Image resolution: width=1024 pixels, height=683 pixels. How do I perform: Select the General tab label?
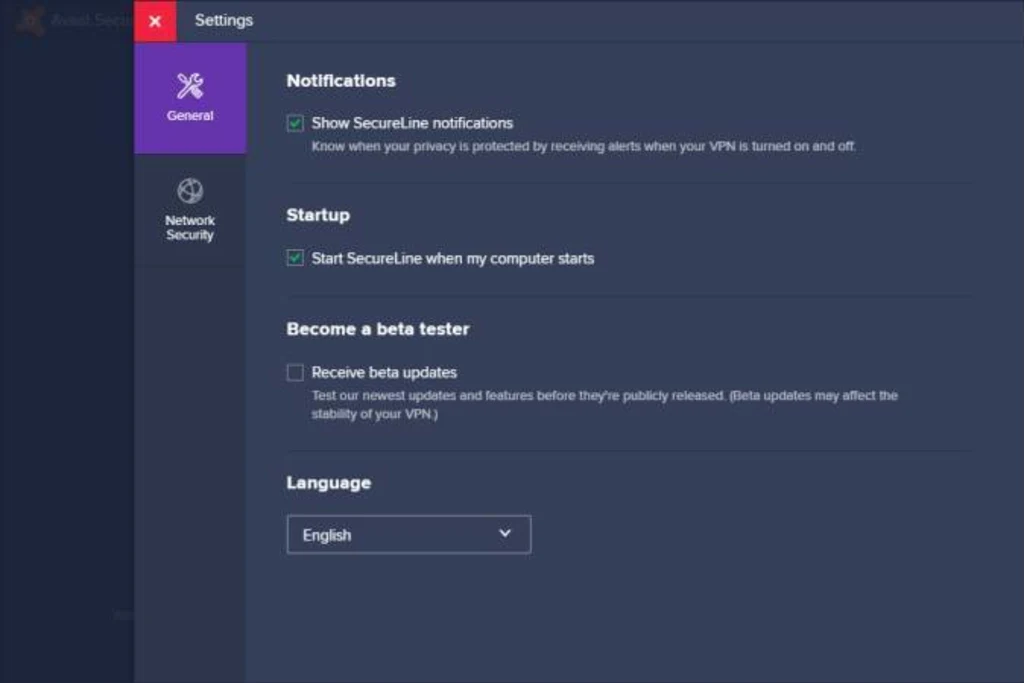(x=190, y=116)
